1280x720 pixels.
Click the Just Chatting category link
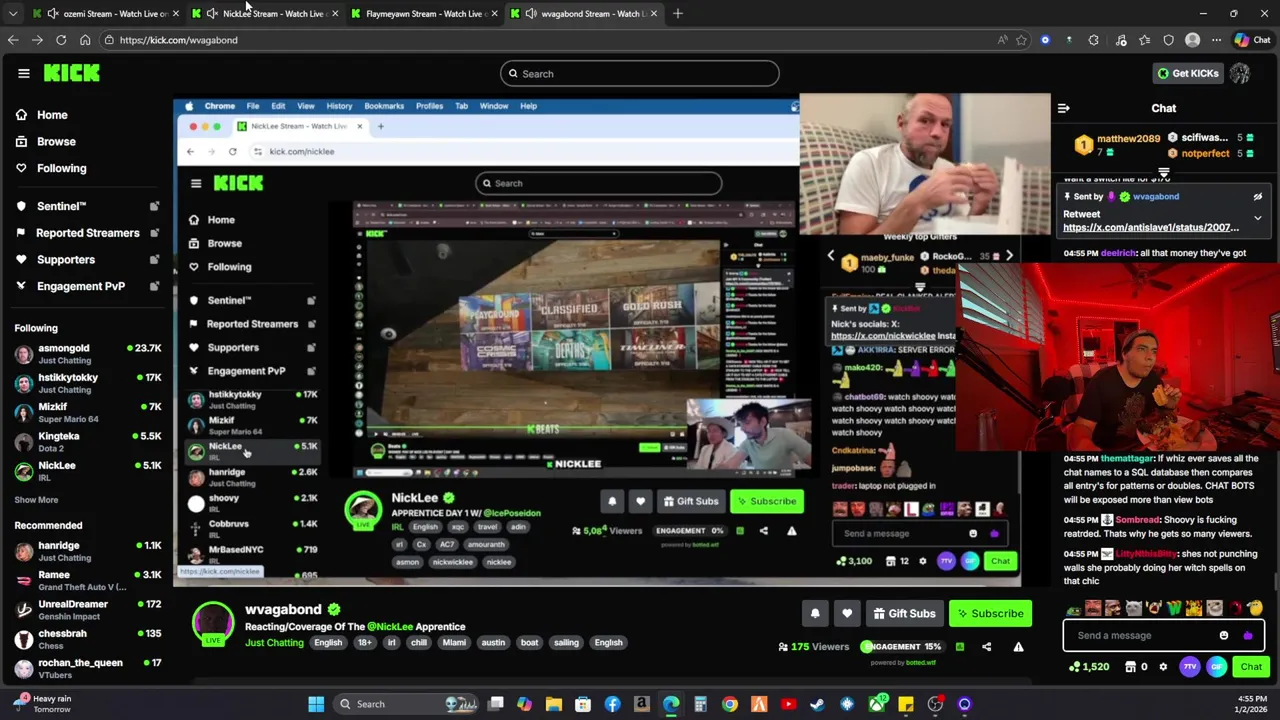coord(274,643)
